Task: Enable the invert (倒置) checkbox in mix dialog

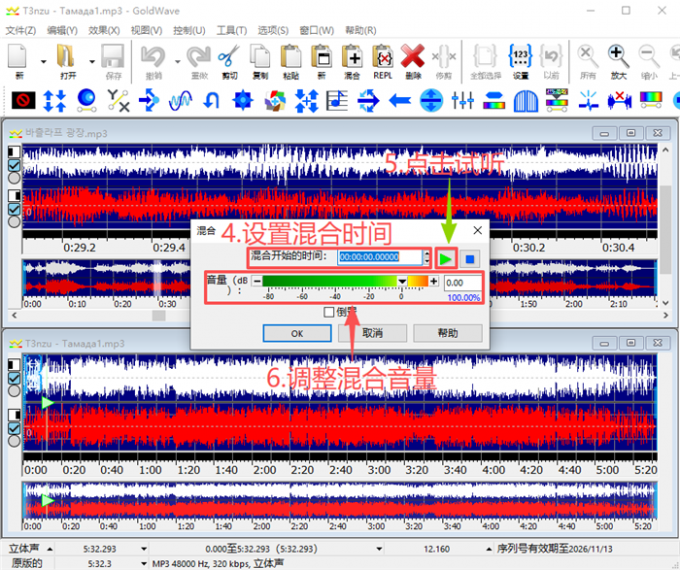Action: 329,312
